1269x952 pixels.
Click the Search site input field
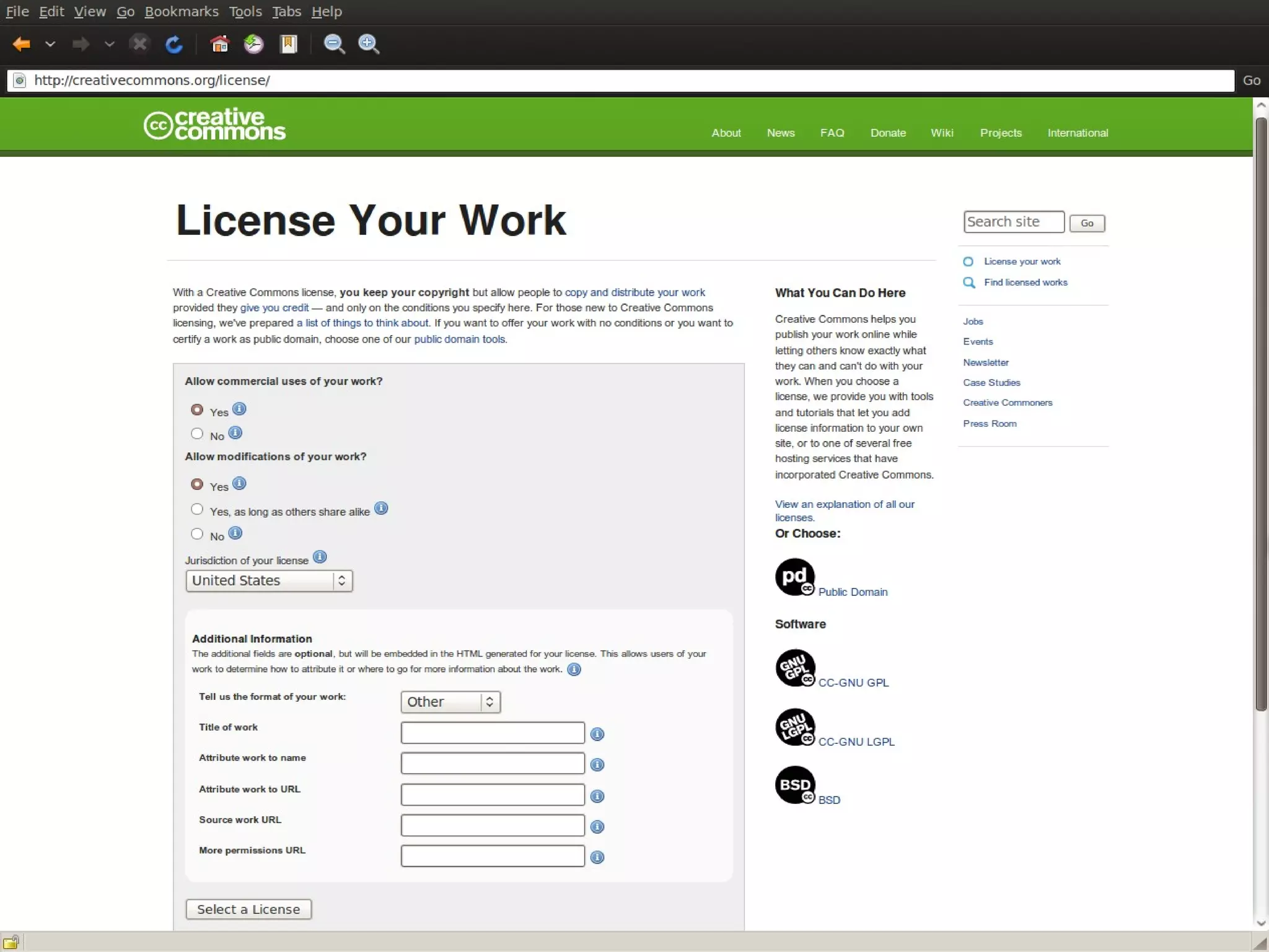coord(1013,222)
